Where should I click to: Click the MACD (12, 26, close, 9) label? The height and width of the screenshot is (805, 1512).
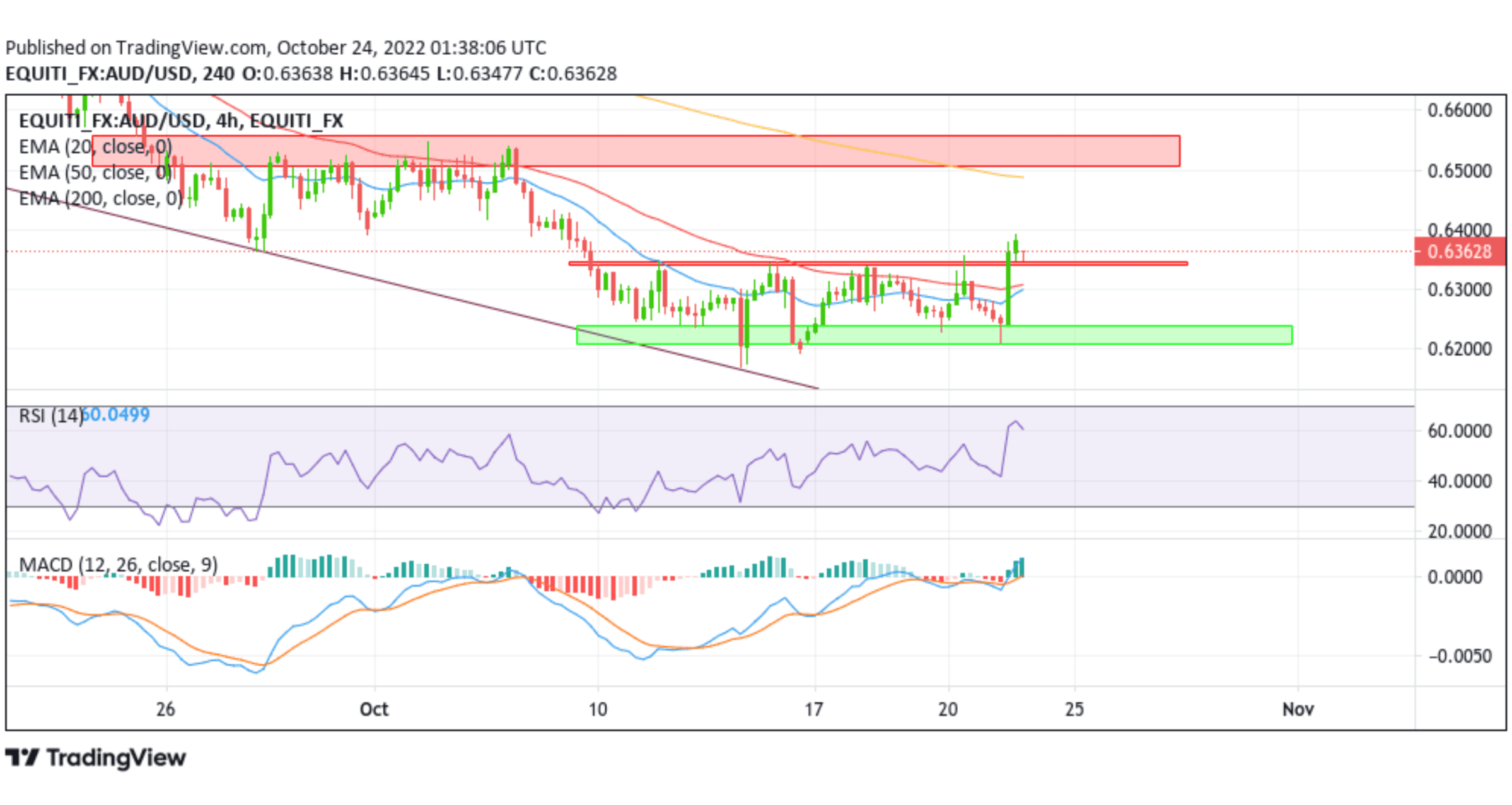pyautogui.click(x=119, y=564)
